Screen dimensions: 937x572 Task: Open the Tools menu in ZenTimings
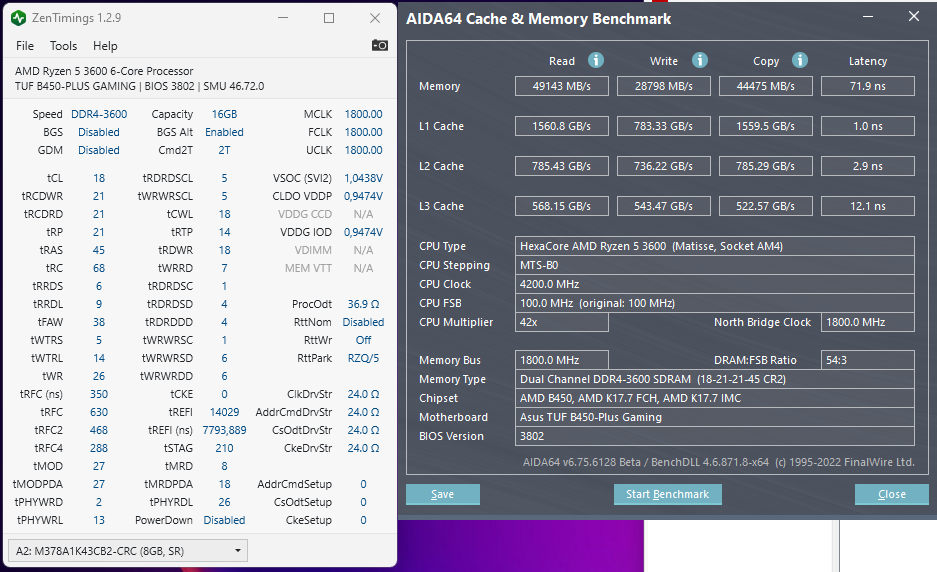(63, 46)
